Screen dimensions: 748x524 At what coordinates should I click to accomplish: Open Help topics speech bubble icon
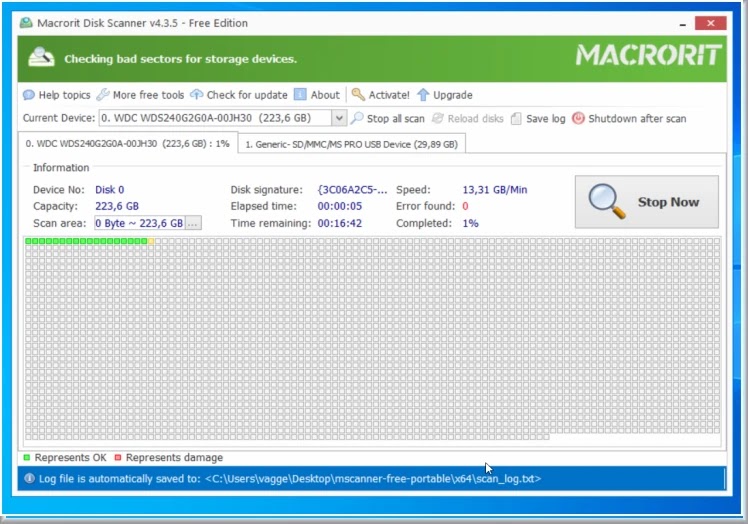(29, 95)
